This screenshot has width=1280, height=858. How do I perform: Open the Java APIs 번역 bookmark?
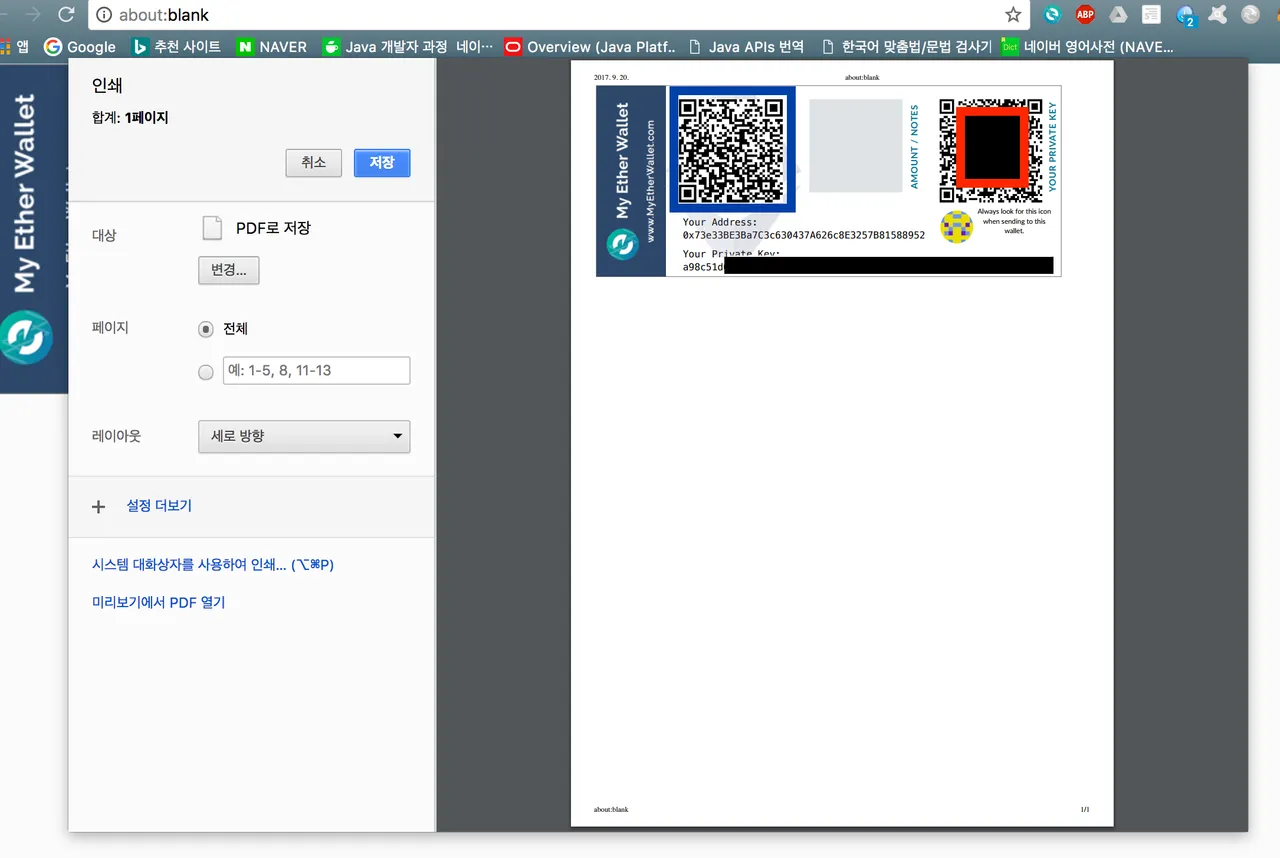coord(746,46)
